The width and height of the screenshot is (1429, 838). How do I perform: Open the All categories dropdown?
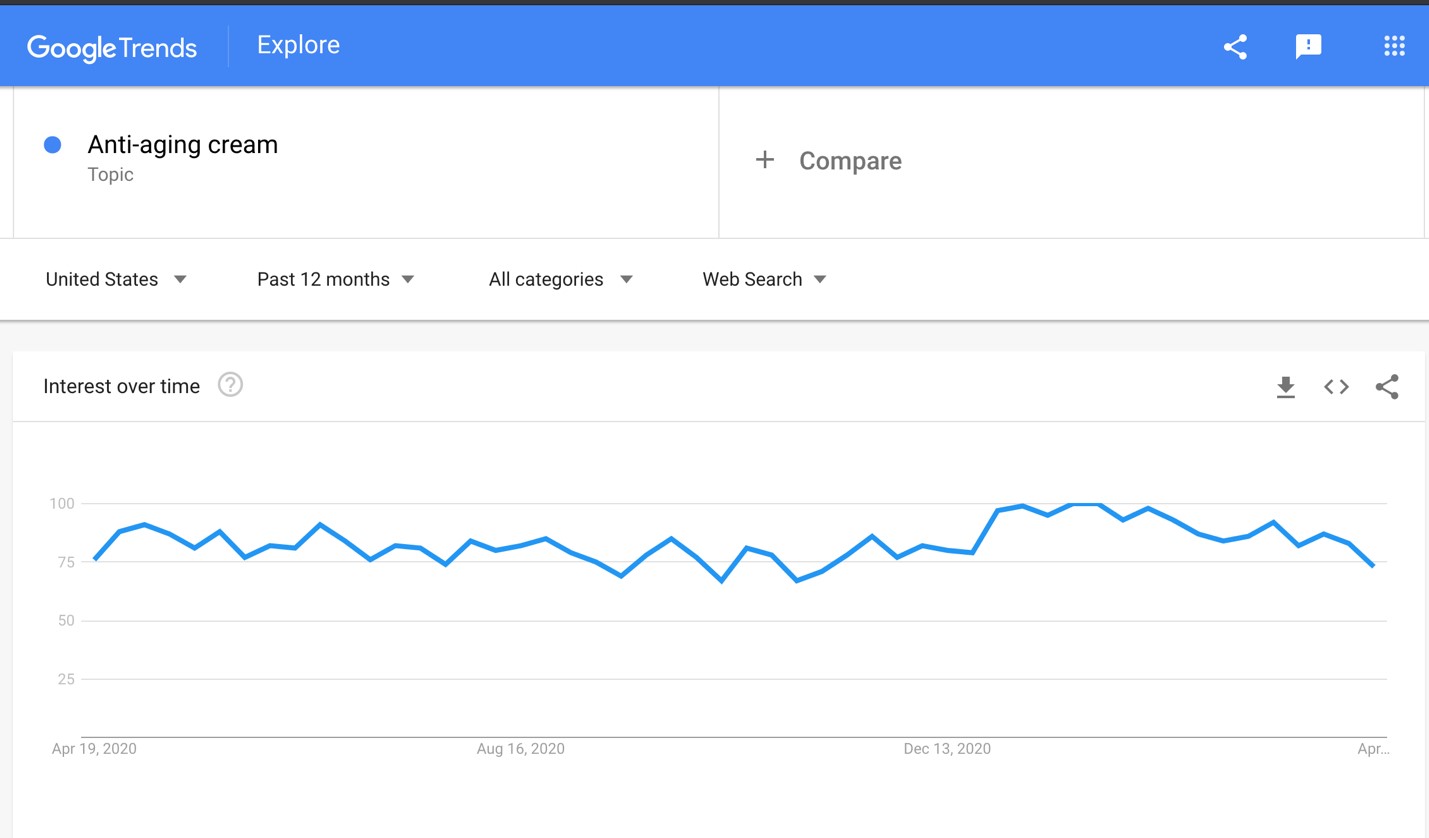pyautogui.click(x=560, y=279)
